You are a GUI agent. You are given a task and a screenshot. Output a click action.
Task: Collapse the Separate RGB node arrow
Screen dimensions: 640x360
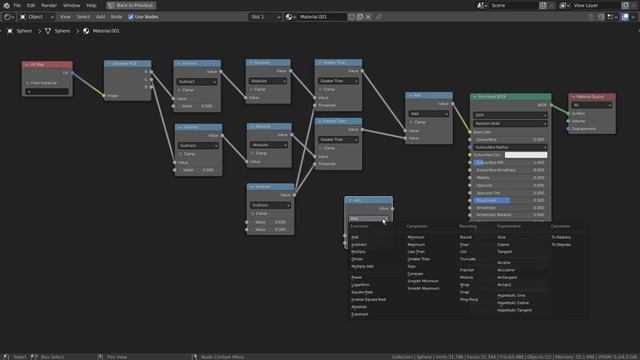coord(109,64)
